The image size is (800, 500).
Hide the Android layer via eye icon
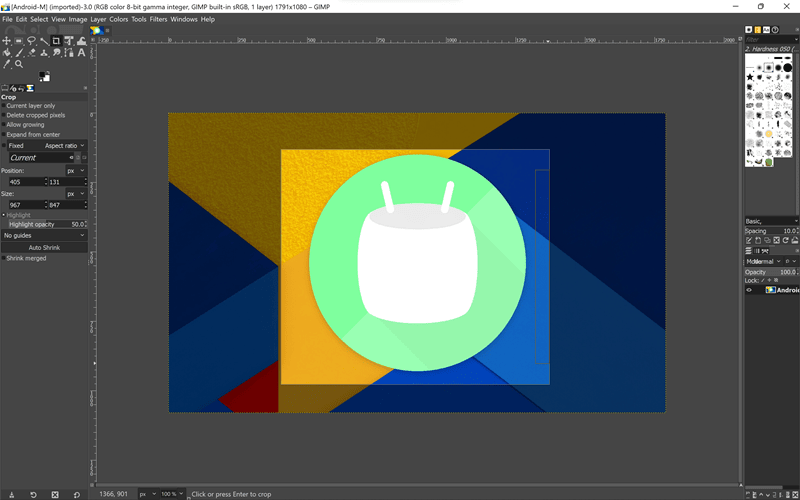click(x=749, y=290)
